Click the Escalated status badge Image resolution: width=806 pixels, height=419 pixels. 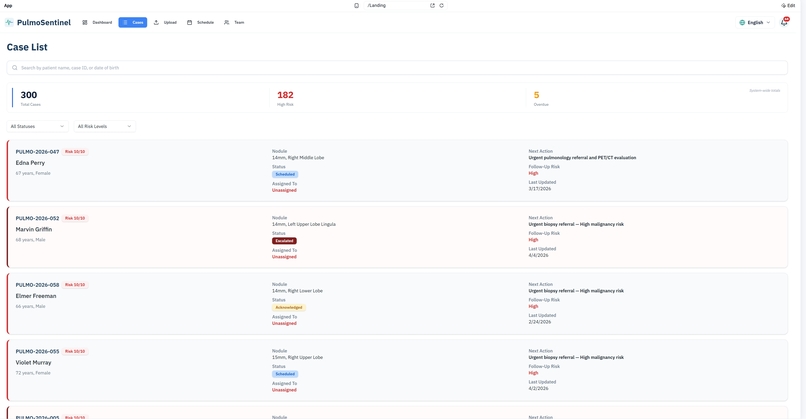(x=284, y=241)
